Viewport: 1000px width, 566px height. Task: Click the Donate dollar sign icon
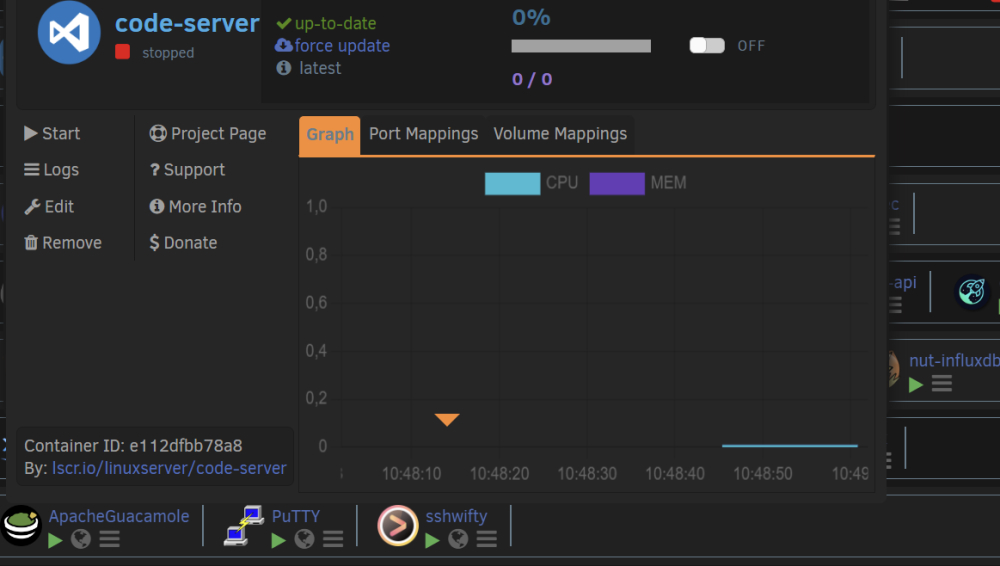click(x=154, y=243)
